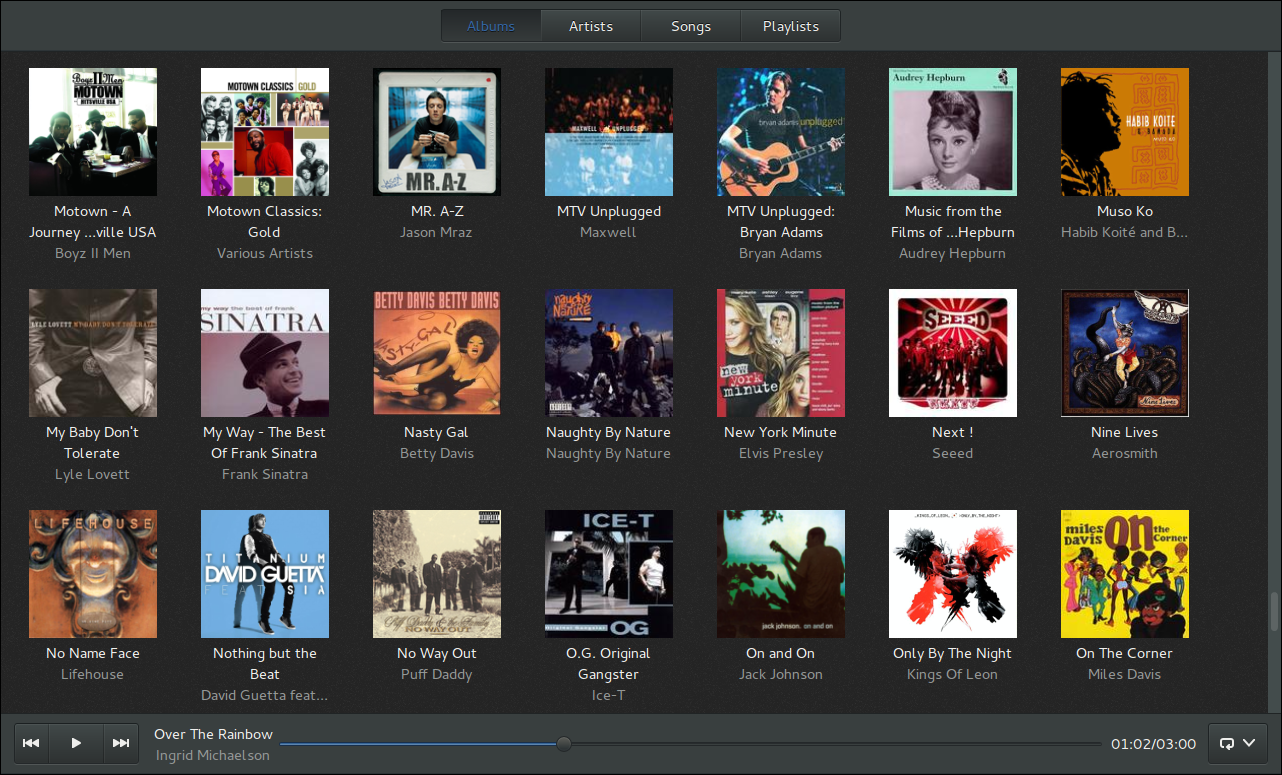The width and height of the screenshot is (1282, 775).
Task: Skip to the next track
Action: coord(121,743)
